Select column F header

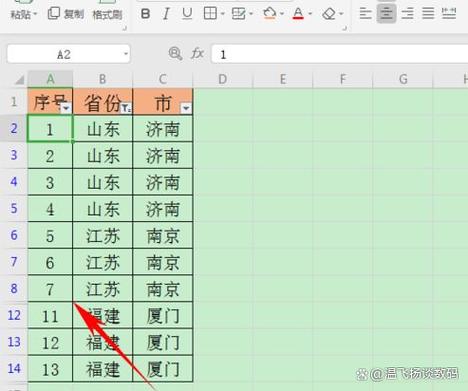tap(343, 79)
